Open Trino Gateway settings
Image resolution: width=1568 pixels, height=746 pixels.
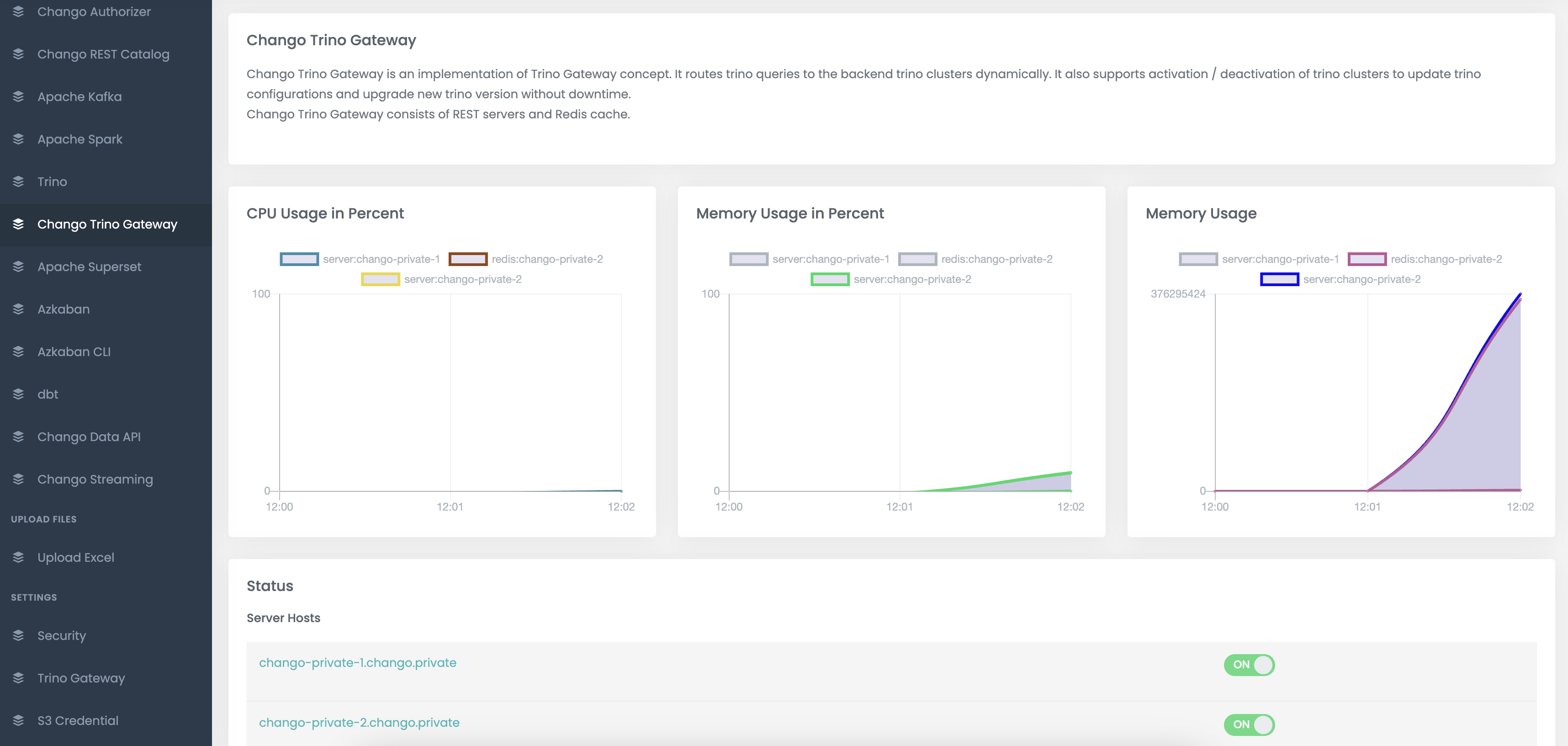(x=106, y=678)
